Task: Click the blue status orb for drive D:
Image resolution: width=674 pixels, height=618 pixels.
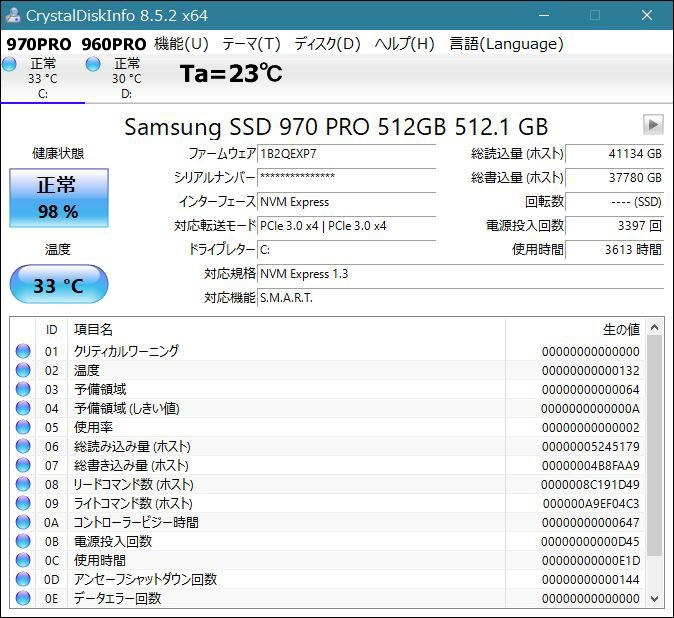Action: 93,64
